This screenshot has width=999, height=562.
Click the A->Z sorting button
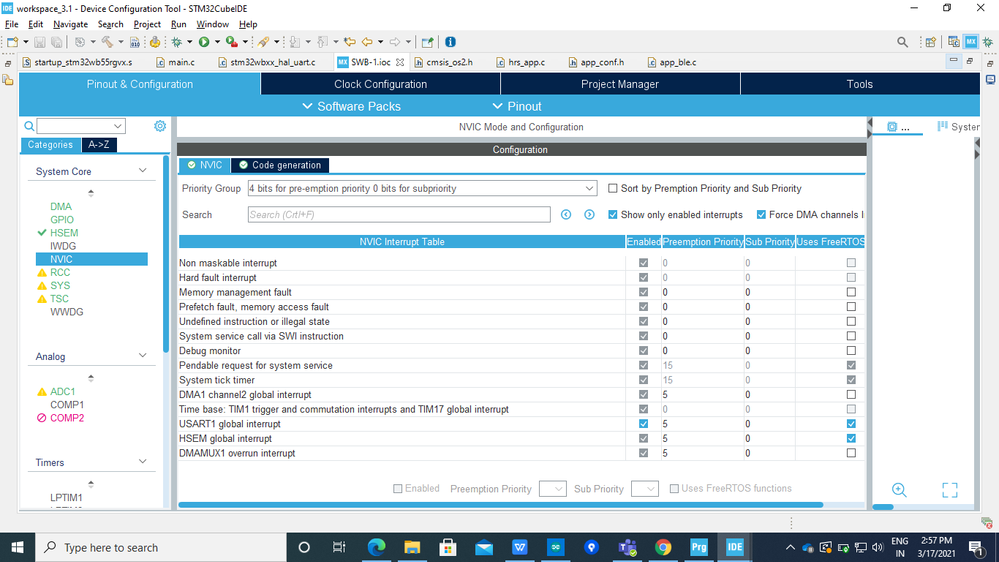tap(99, 145)
